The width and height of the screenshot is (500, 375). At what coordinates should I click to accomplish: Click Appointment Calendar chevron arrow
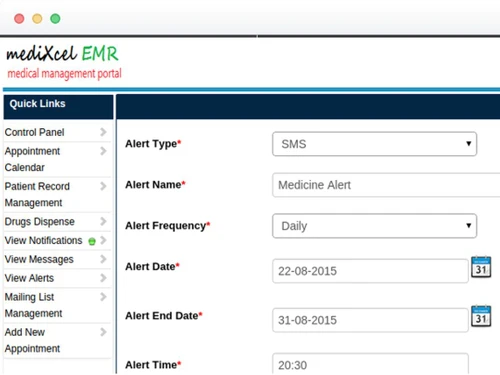coord(103,151)
